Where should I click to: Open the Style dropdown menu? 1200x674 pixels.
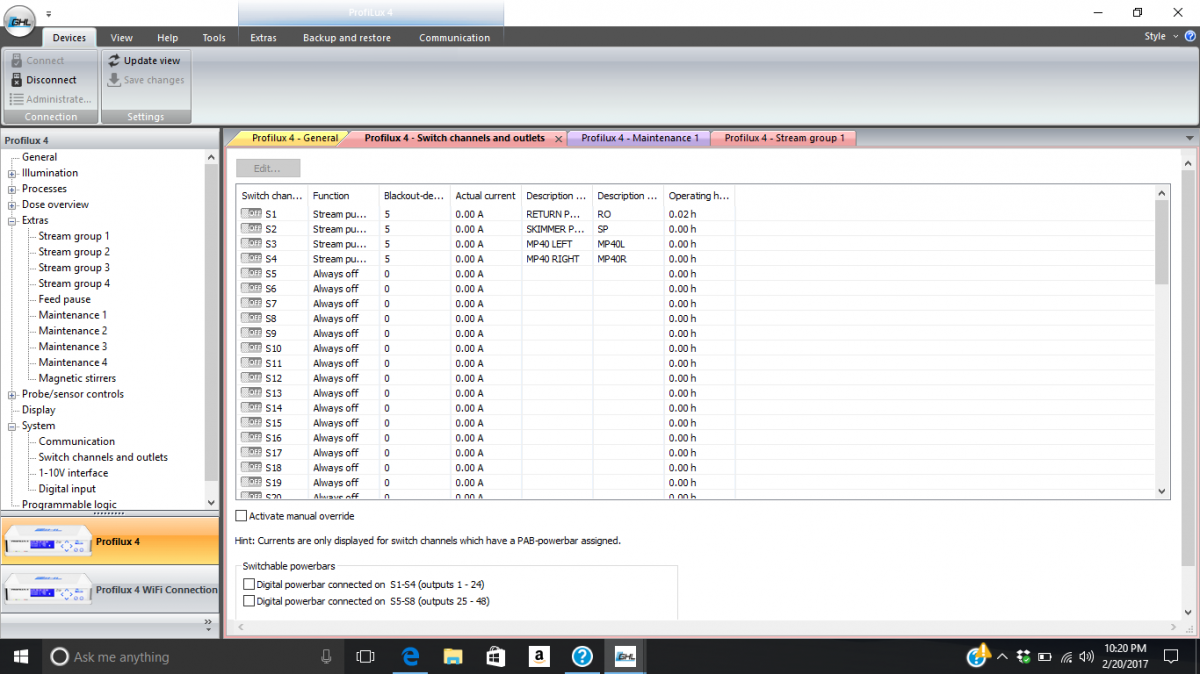pyautogui.click(x=1161, y=36)
